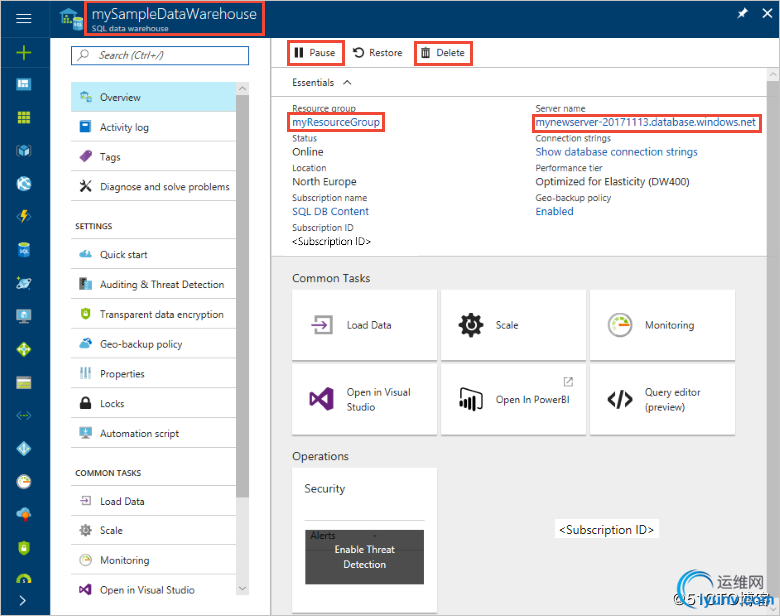Screen dimensions: 780x616
Task: Open the Load balancers diamond icon
Action: (23, 349)
